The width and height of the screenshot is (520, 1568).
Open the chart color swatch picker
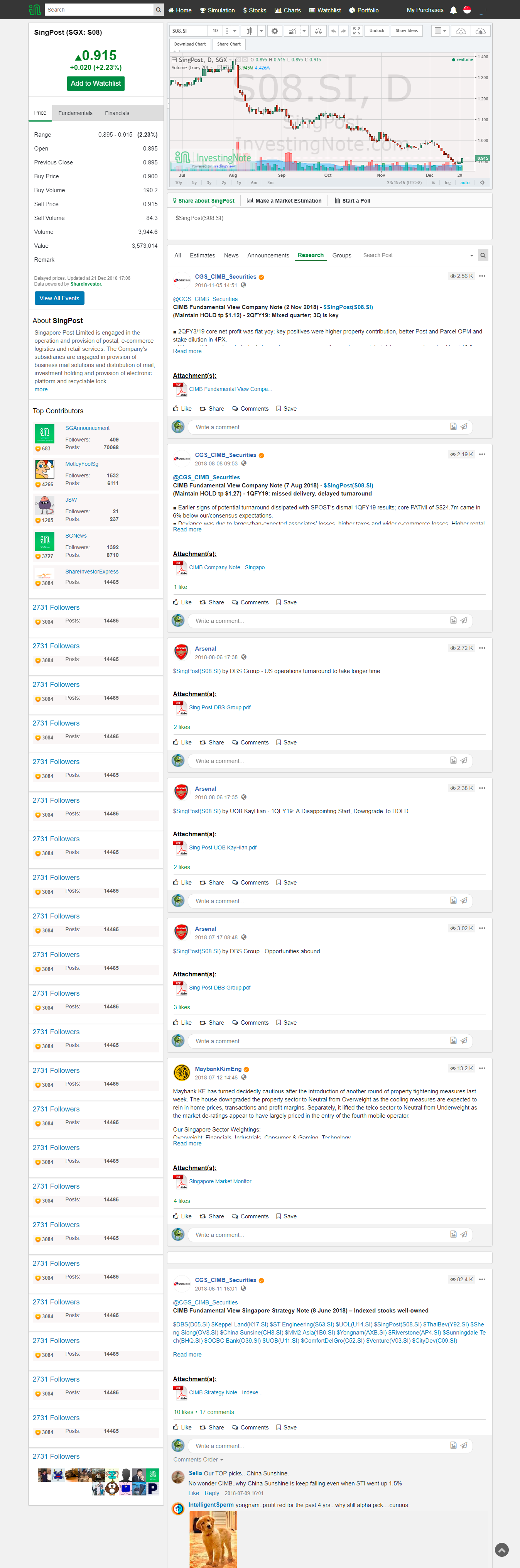coord(440,31)
